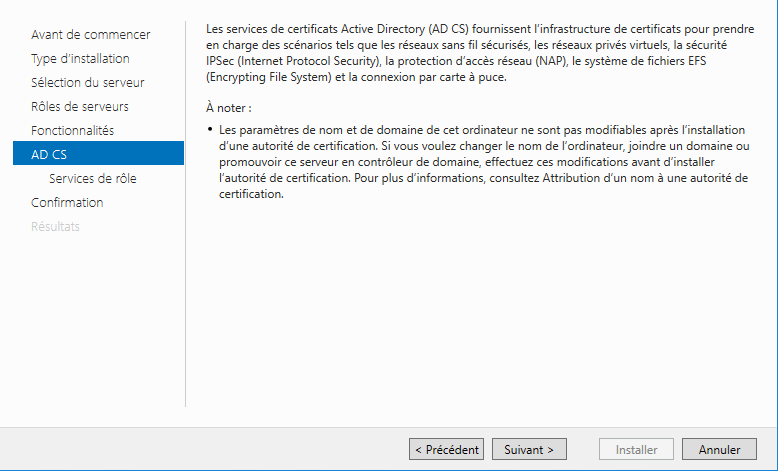Click the 'À noter :' heading text
This screenshot has width=778, height=471.
pyautogui.click(x=229, y=108)
